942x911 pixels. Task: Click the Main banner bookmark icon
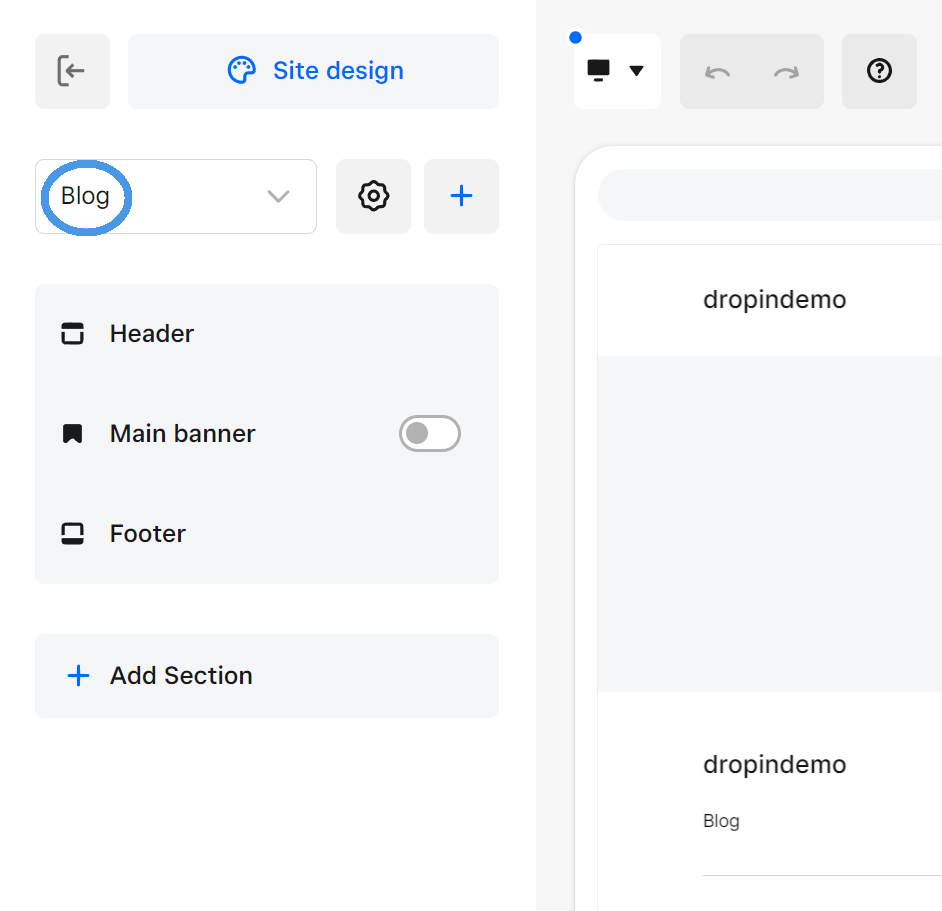tap(72, 433)
